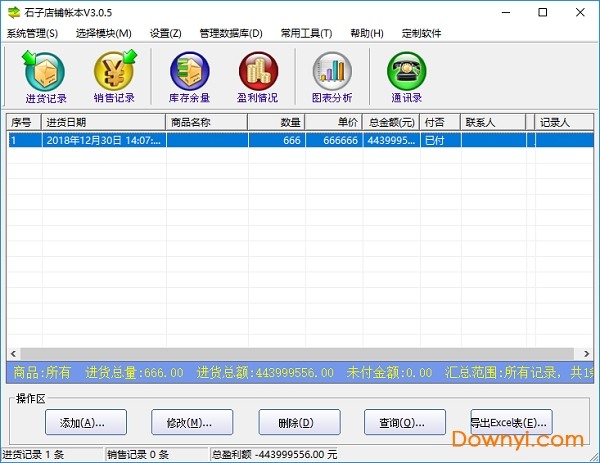Viewport: 600px width, 463px height.
Task: Sort by the 总金额(元) column header
Action: click(x=391, y=122)
